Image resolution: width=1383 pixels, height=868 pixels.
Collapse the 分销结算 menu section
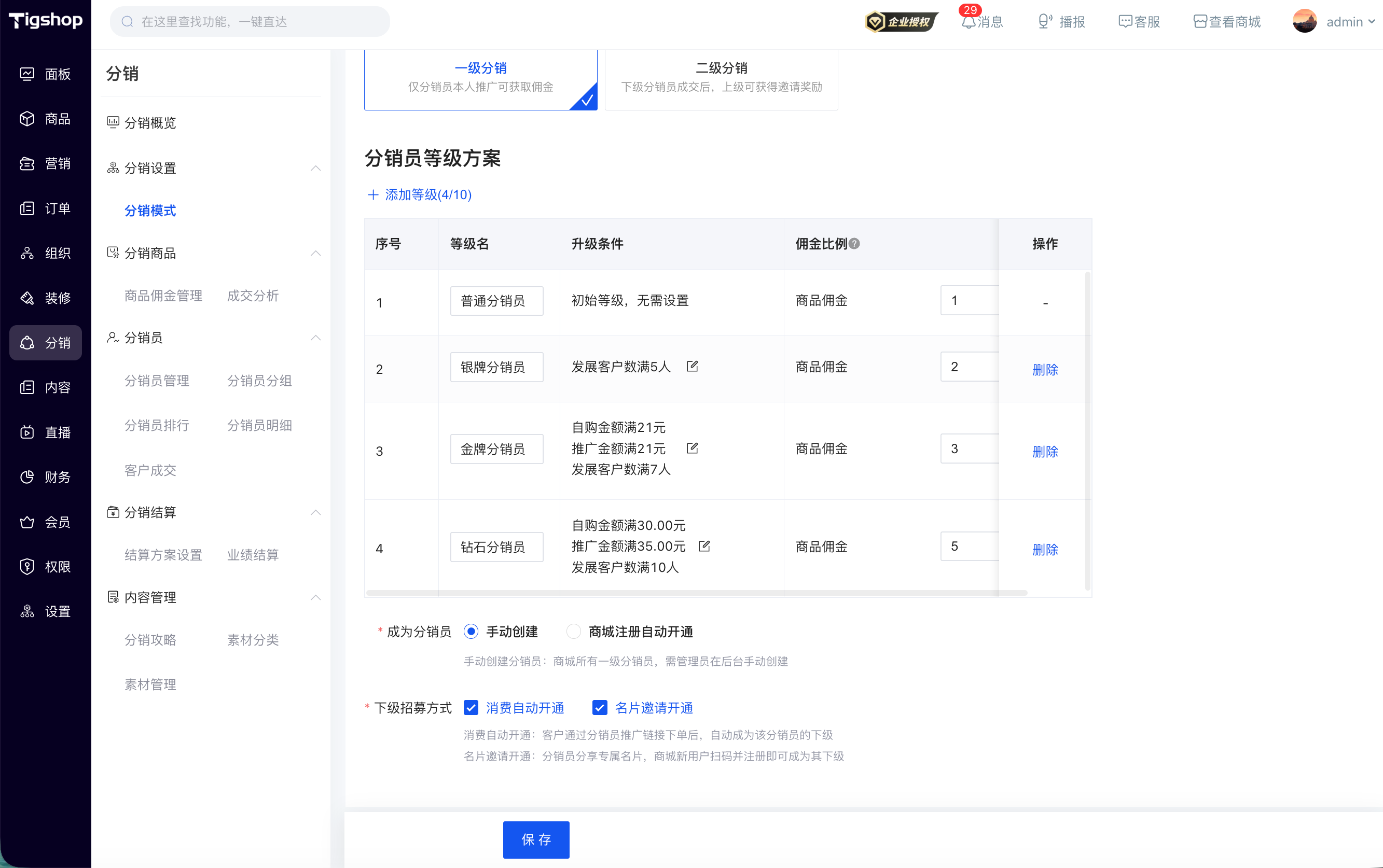click(x=315, y=512)
